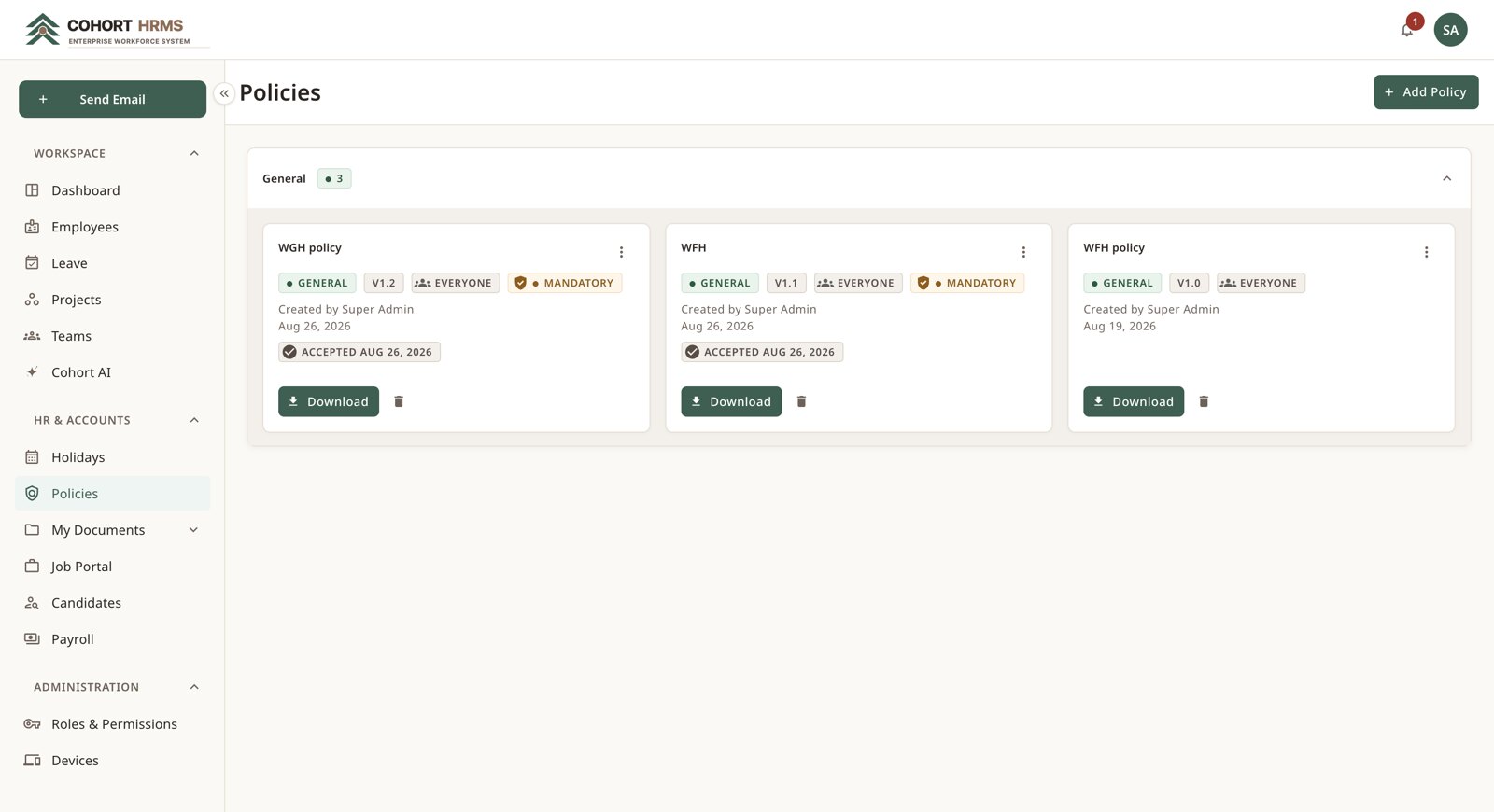Click the Mandatory badge on WGH policy
Image resolution: width=1494 pixels, height=812 pixels.
tap(565, 283)
